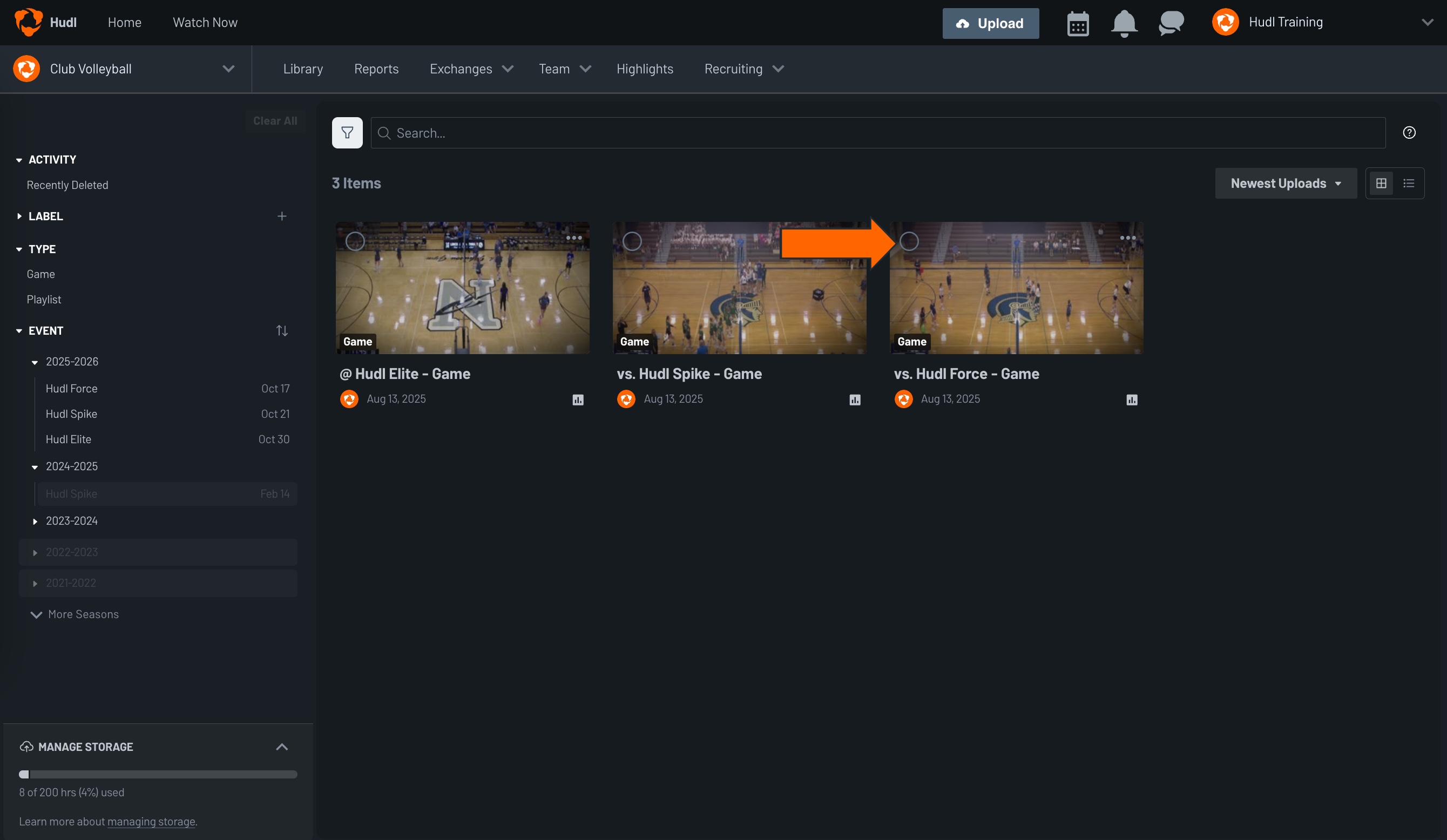Click the '@ Hudl Elite - Game' title
The width and height of the screenshot is (1447, 840).
(x=405, y=374)
